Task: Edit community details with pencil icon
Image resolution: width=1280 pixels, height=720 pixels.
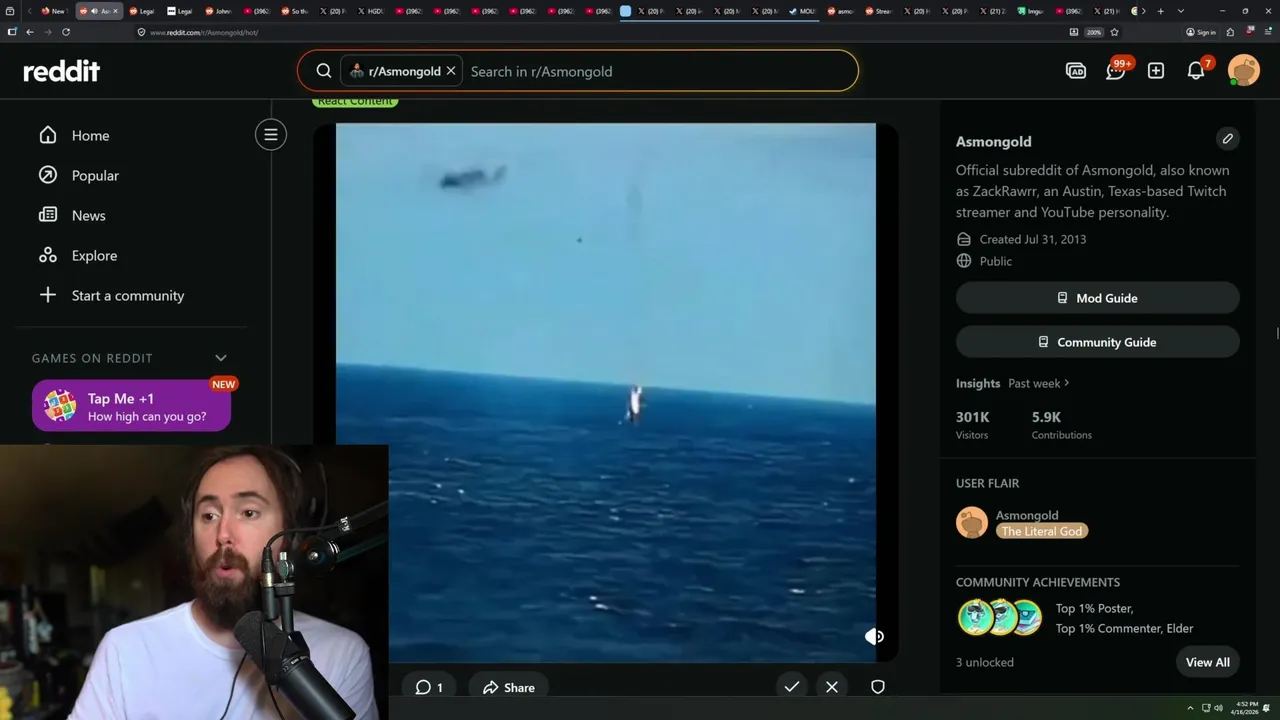Action: [1228, 139]
